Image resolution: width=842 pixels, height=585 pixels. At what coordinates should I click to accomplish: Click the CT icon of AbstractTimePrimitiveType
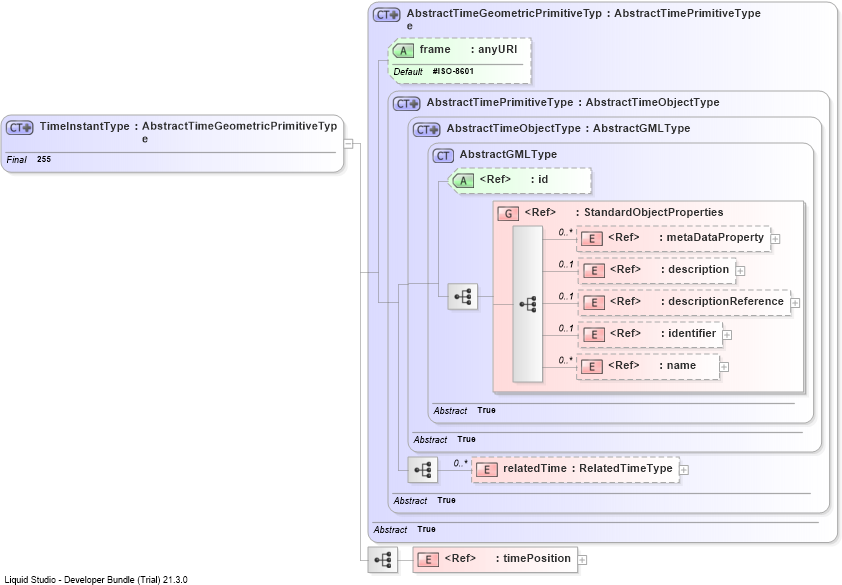(407, 103)
